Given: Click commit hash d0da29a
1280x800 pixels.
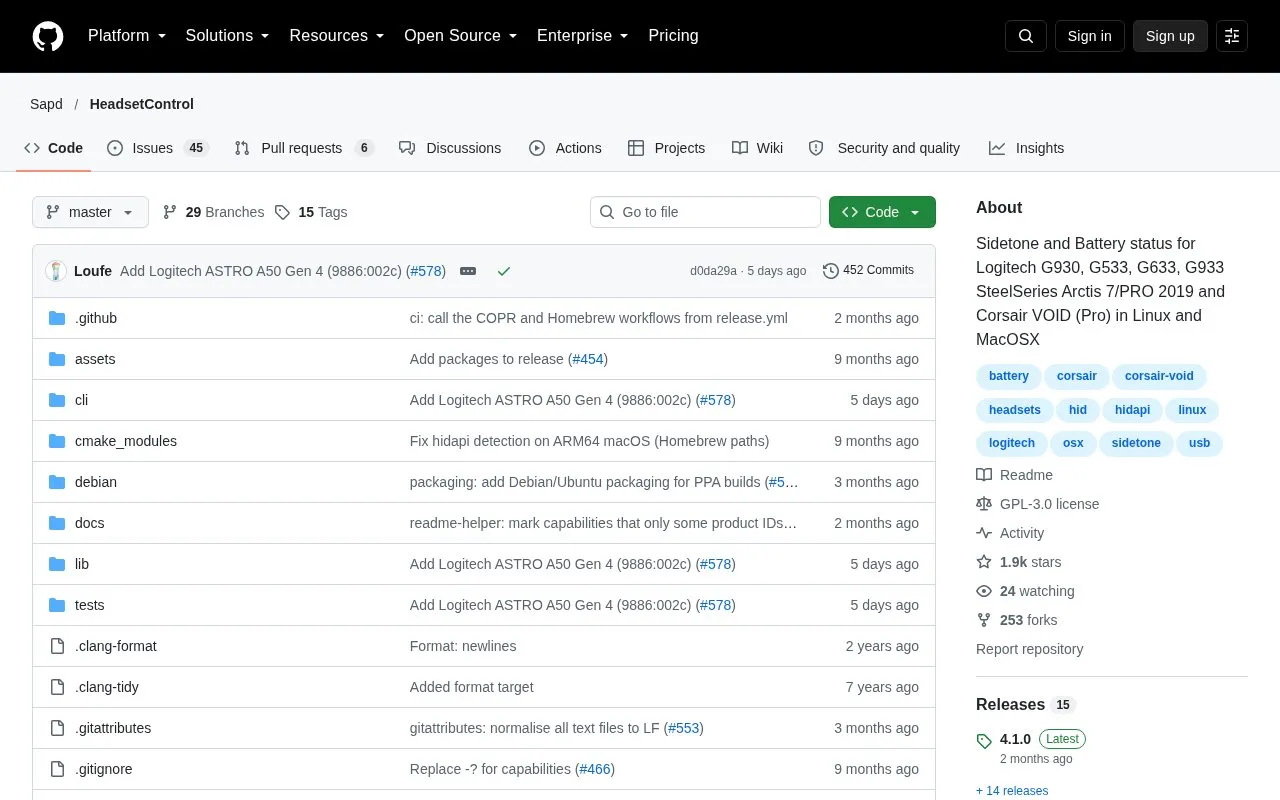Looking at the screenshot, I should click(713, 271).
